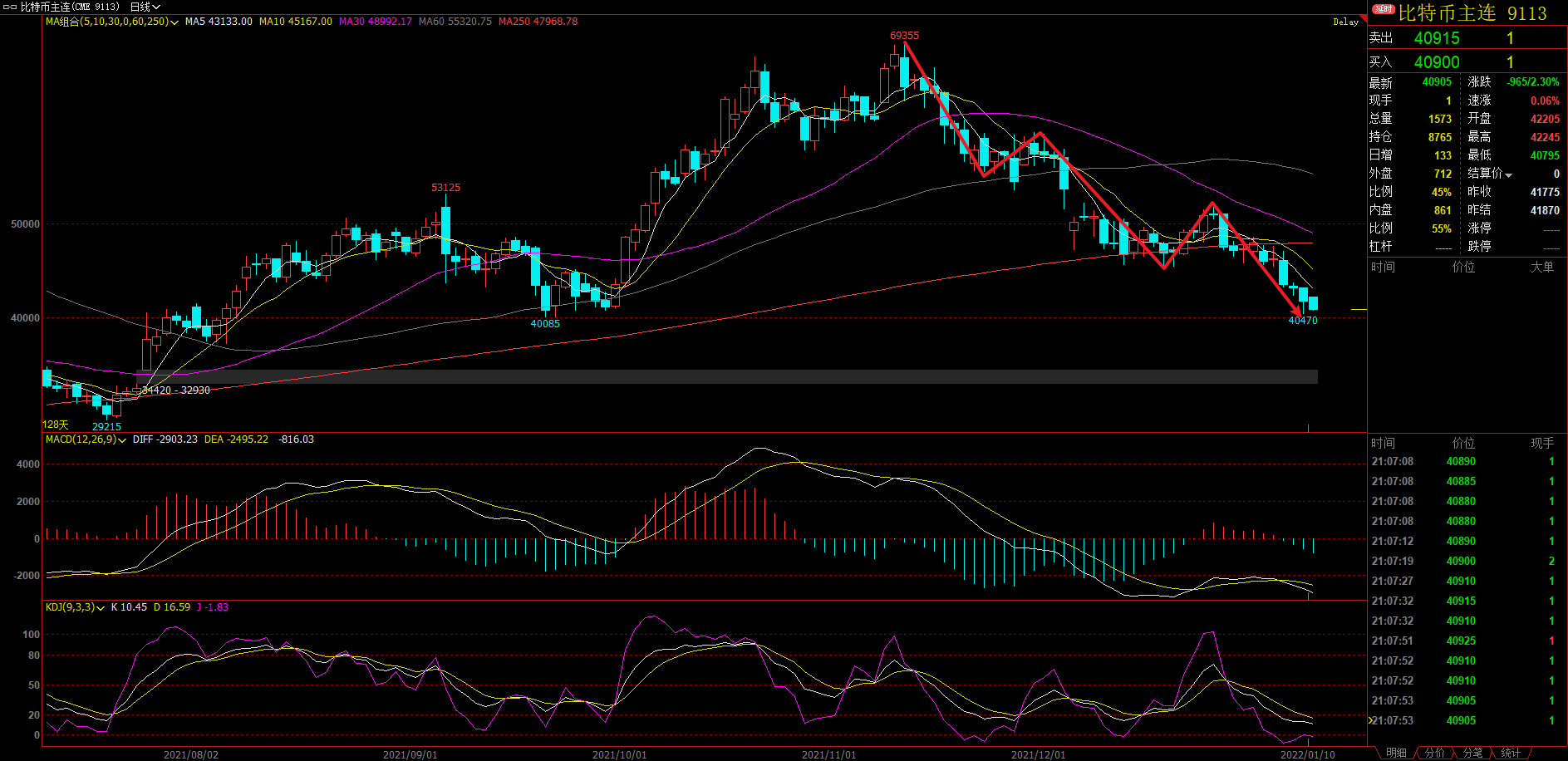The width and height of the screenshot is (1568, 761).
Task: Open the KDJ(9,3,3) indicator dropdown
Action: [101, 608]
